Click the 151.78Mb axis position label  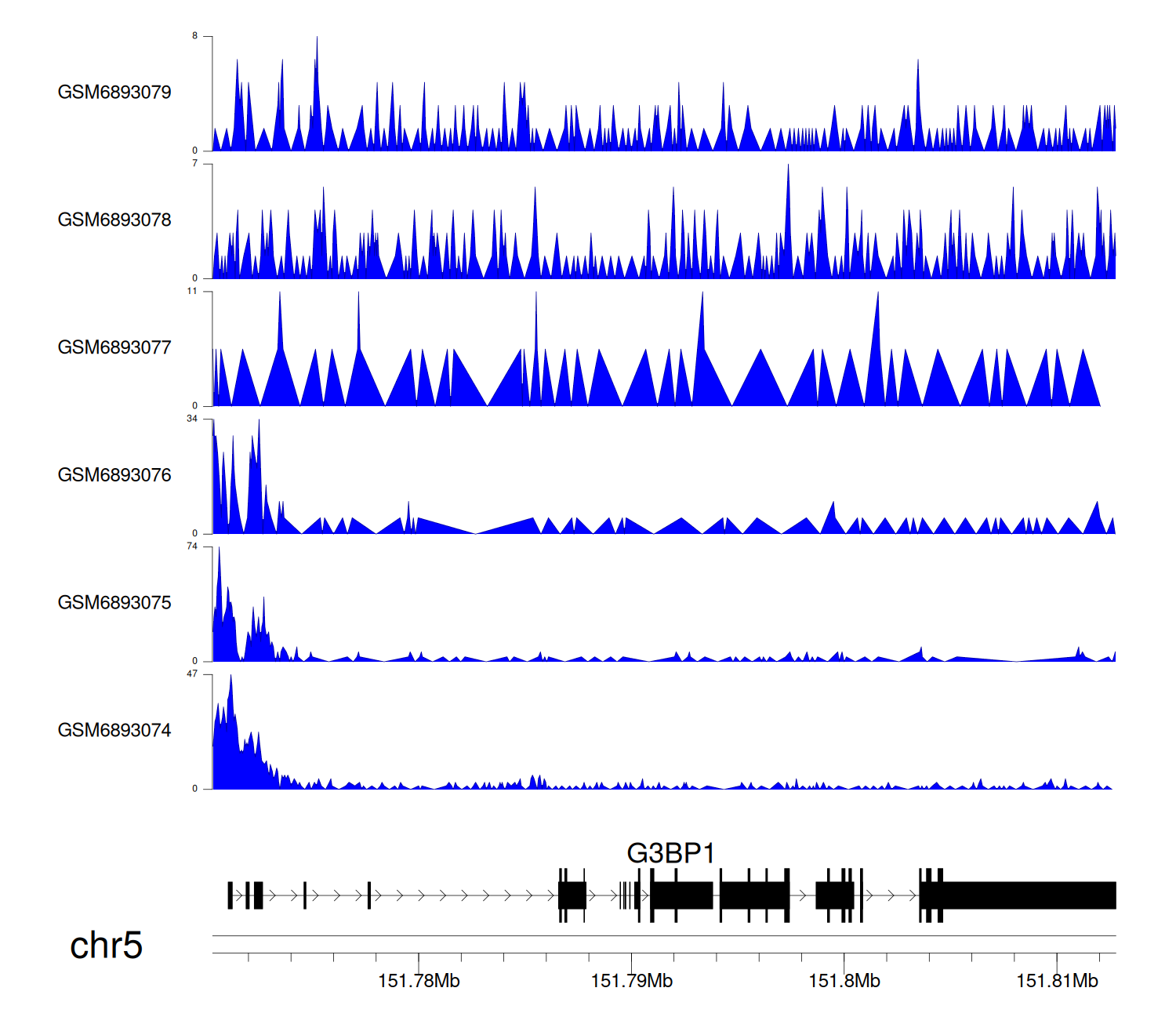click(419, 981)
